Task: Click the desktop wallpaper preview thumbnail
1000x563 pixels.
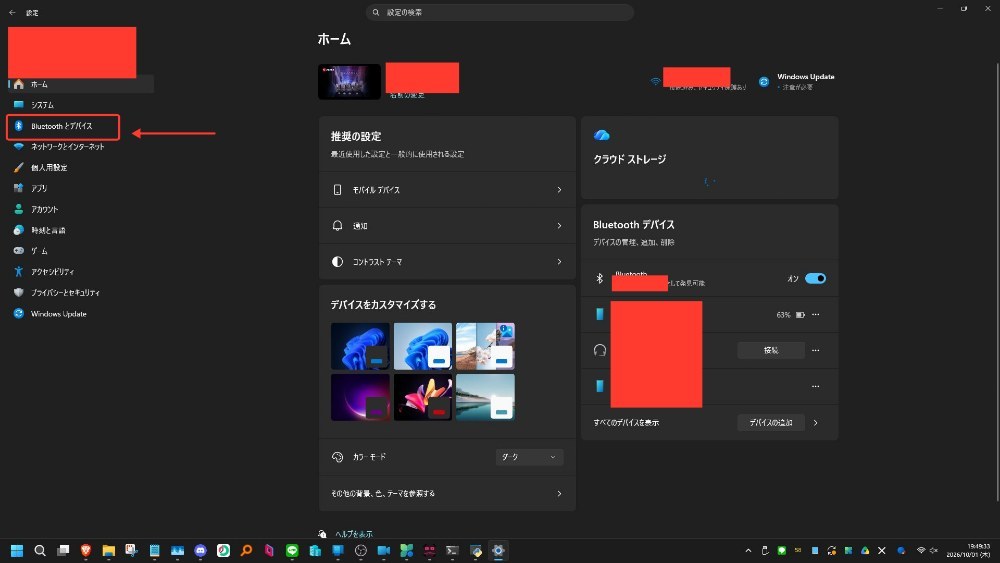Action: pyautogui.click(x=349, y=82)
